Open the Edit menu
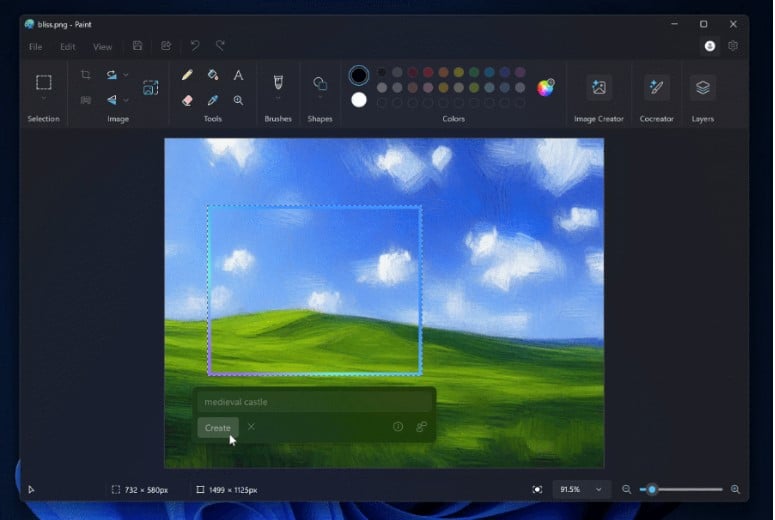This screenshot has height=520, width=775. coord(68,47)
